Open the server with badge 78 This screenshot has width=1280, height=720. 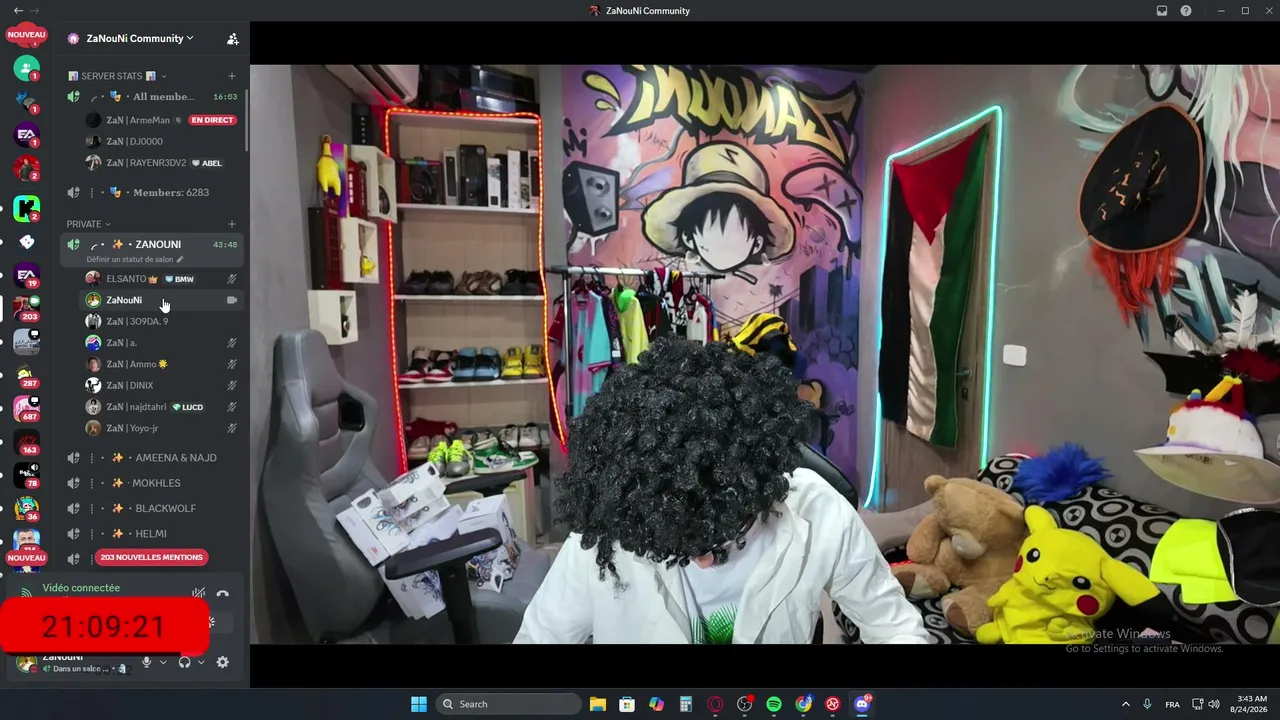[26, 475]
